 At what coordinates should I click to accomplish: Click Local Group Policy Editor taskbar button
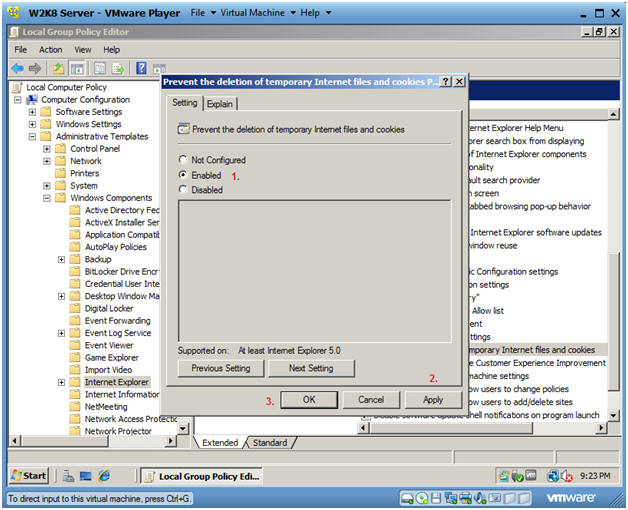[x=202, y=476]
